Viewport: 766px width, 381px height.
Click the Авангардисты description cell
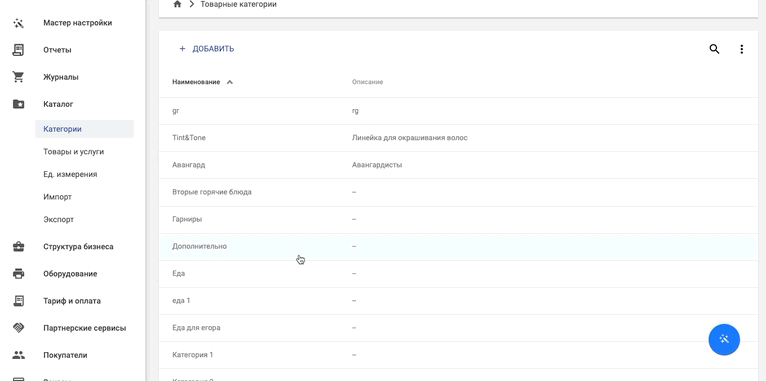[377, 165]
